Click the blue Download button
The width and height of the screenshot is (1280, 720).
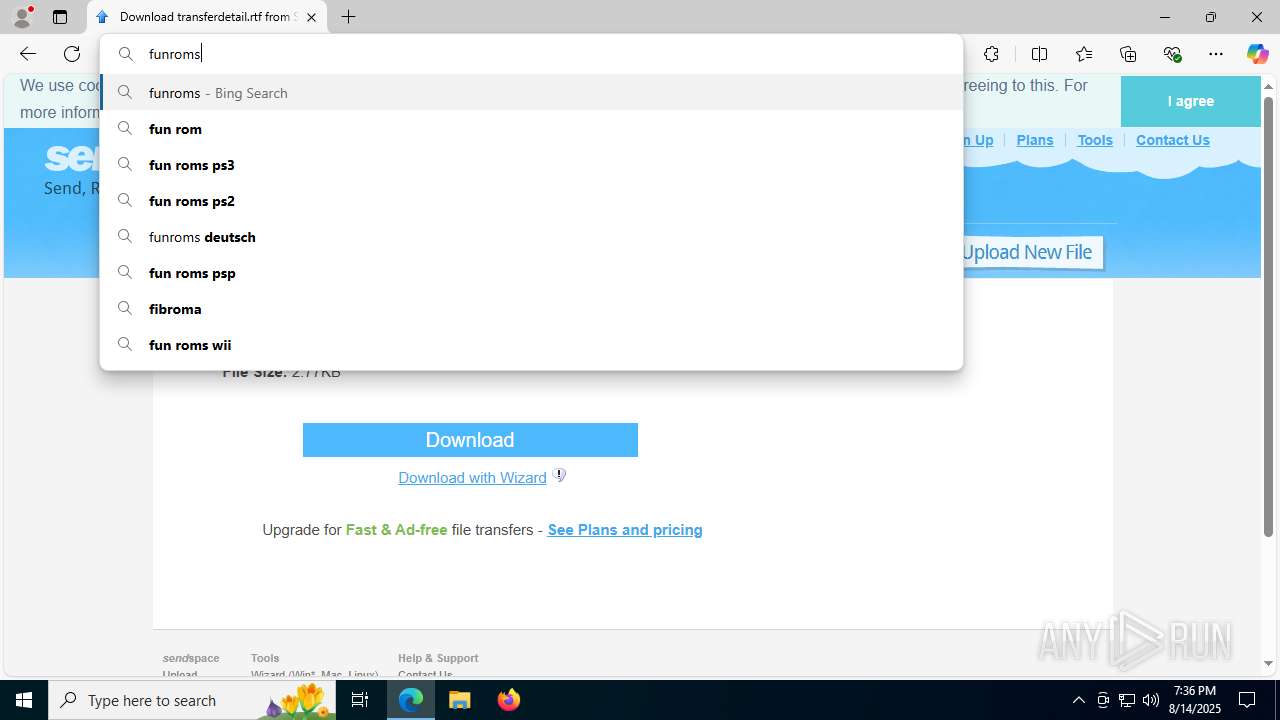[470, 440]
